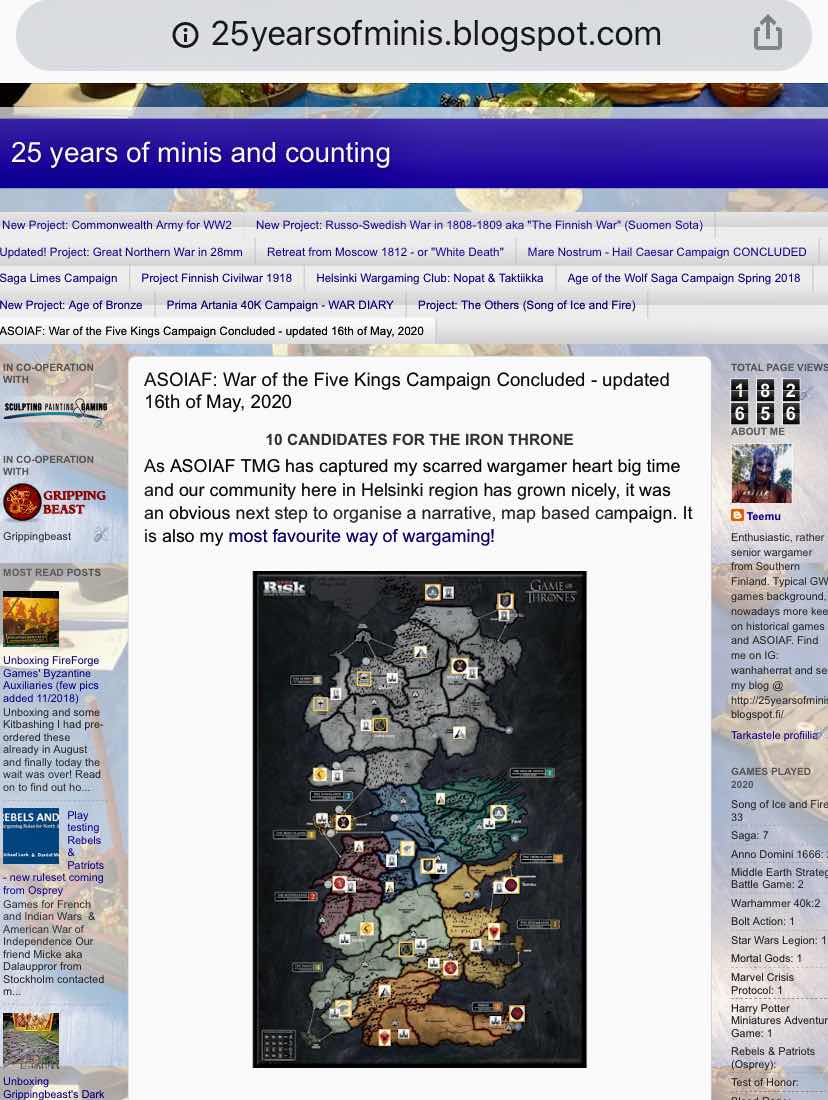The width and height of the screenshot is (828, 1100).
Task: Open 'Age of the Wolf Saga Campaign' tab
Action: click(683, 278)
